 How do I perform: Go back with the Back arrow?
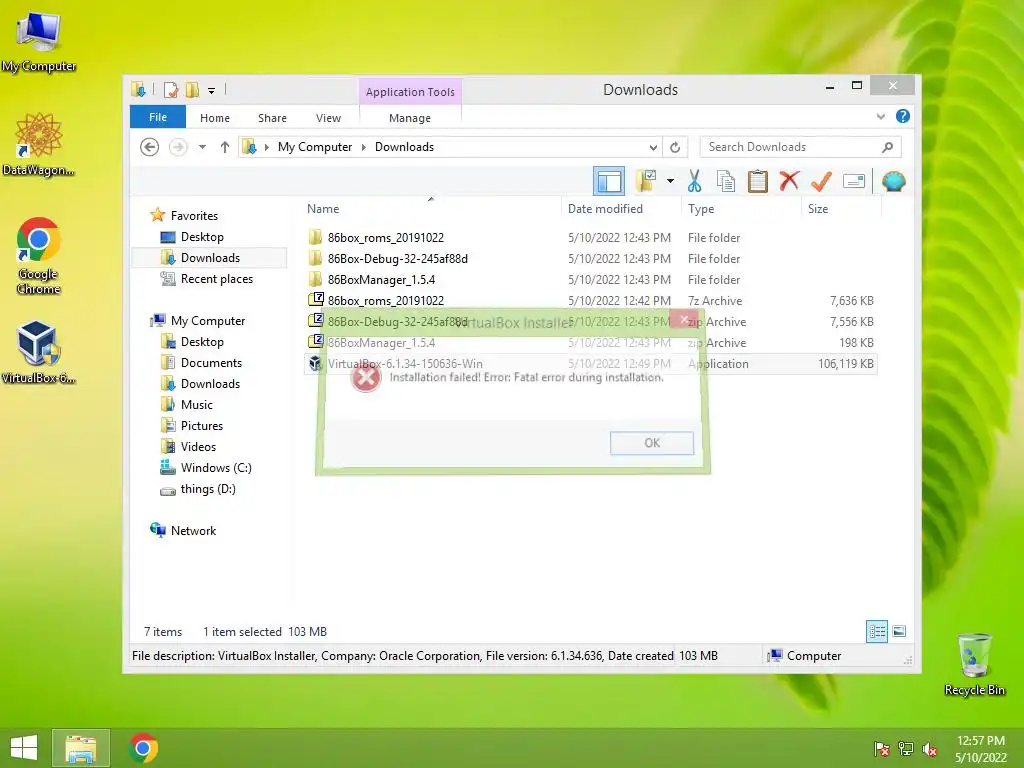tap(150, 147)
